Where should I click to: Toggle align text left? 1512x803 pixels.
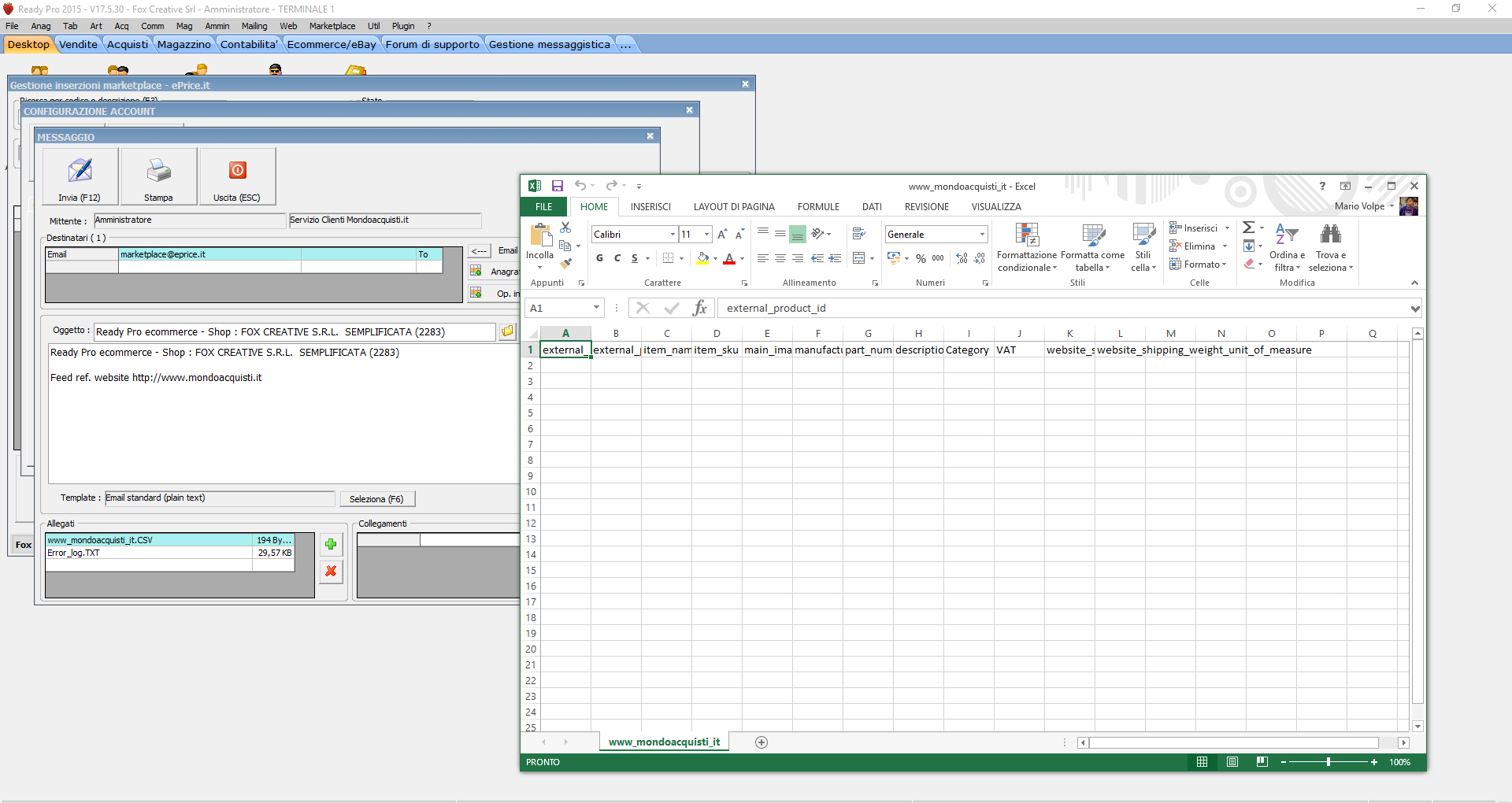click(x=762, y=258)
